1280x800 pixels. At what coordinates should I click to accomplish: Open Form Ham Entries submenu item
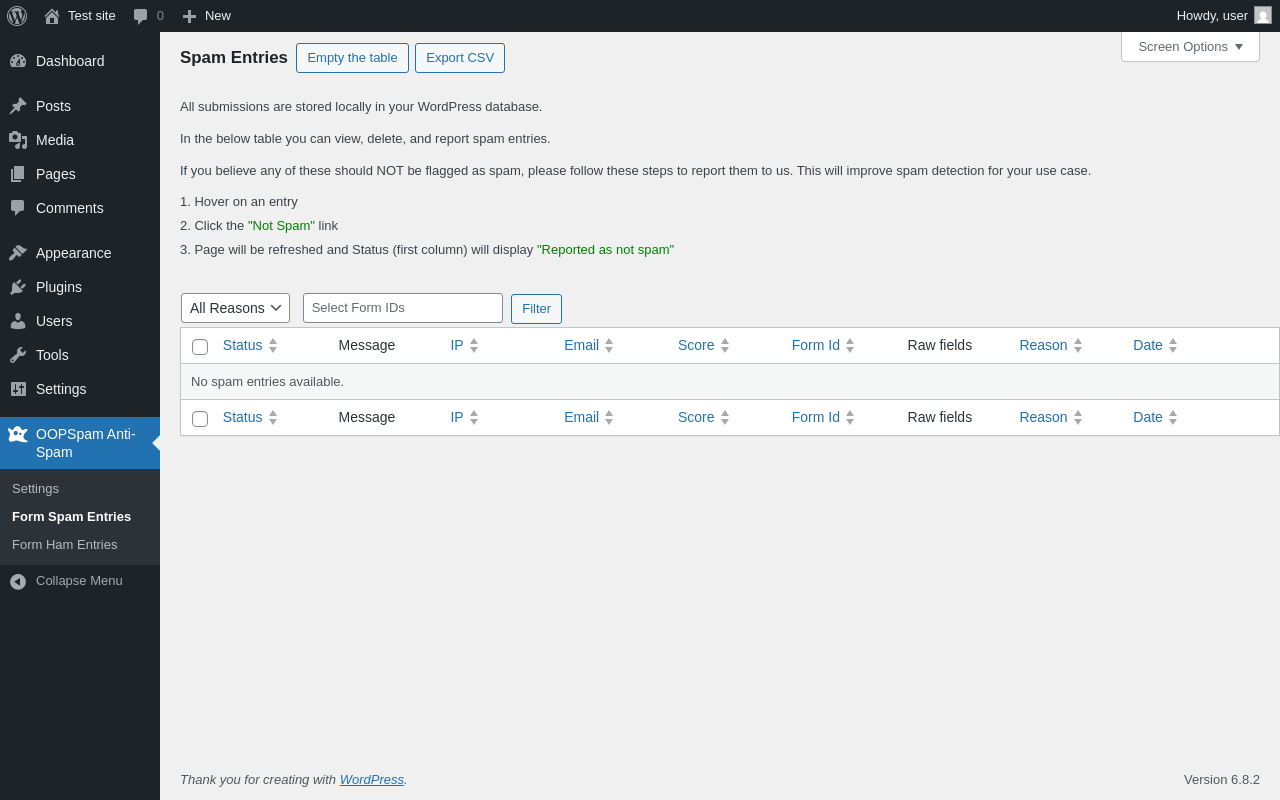point(65,545)
